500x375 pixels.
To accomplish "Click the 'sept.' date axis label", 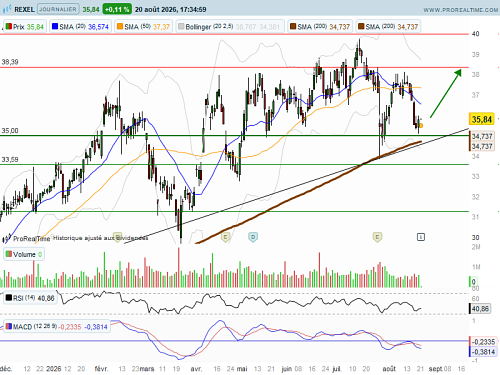I will [436, 369].
